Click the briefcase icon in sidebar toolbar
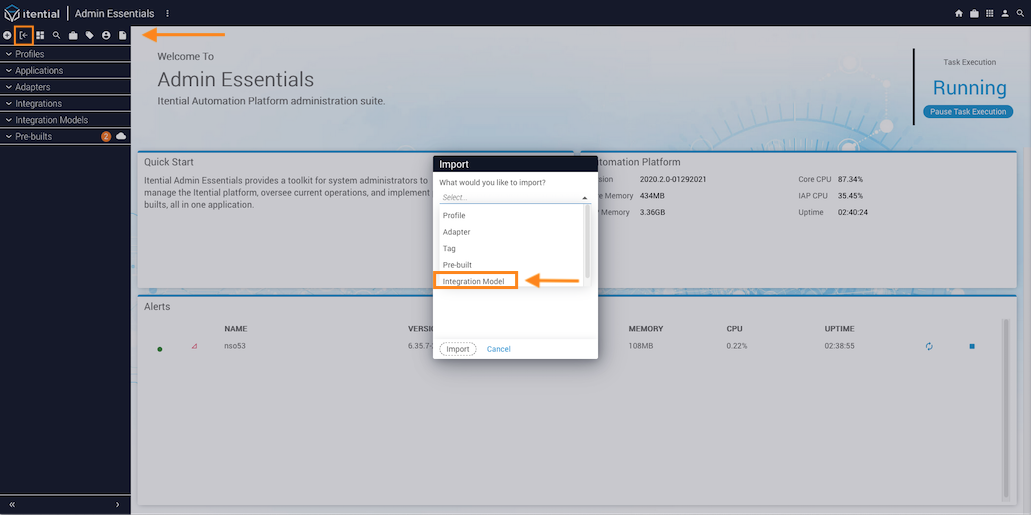Viewport: 1031px width, 515px height. click(73, 35)
